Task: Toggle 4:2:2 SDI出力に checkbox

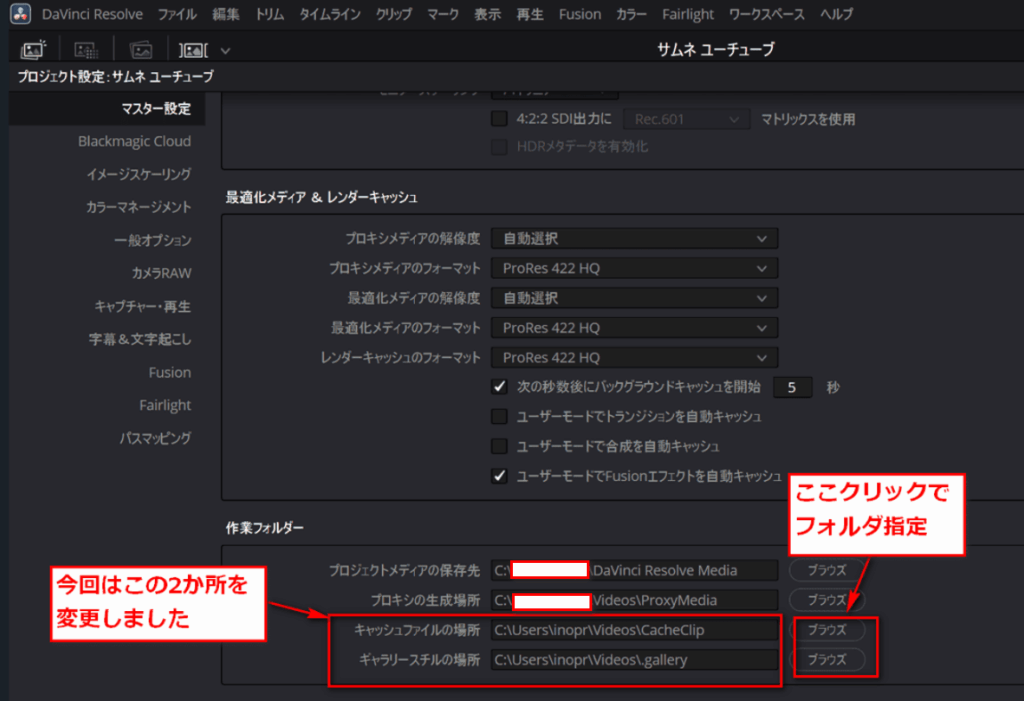Action: [x=499, y=119]
